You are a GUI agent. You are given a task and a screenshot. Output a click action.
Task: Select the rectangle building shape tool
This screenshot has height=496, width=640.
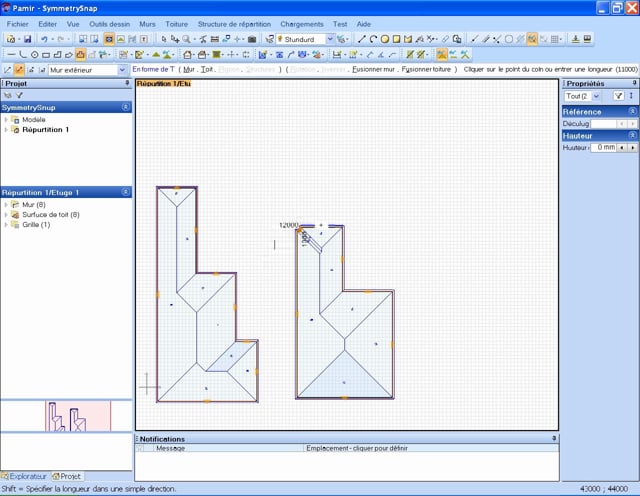pyautogui.click(x=46, y=55)
